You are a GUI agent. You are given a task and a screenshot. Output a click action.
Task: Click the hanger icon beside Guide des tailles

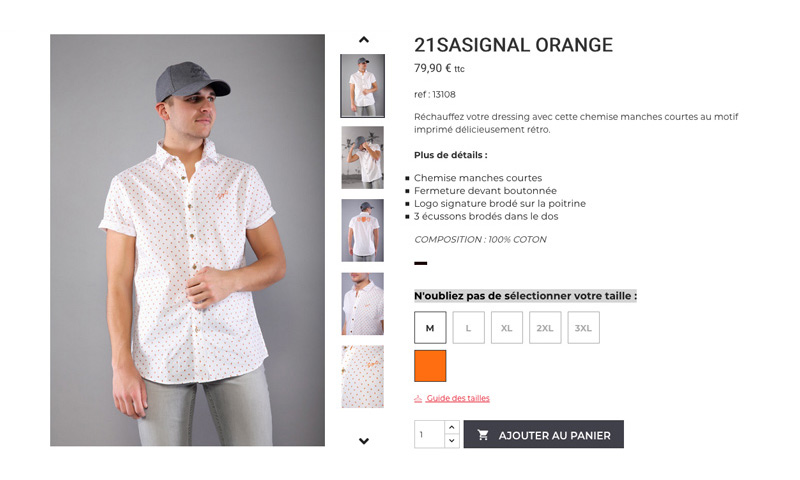click(418, 398)
